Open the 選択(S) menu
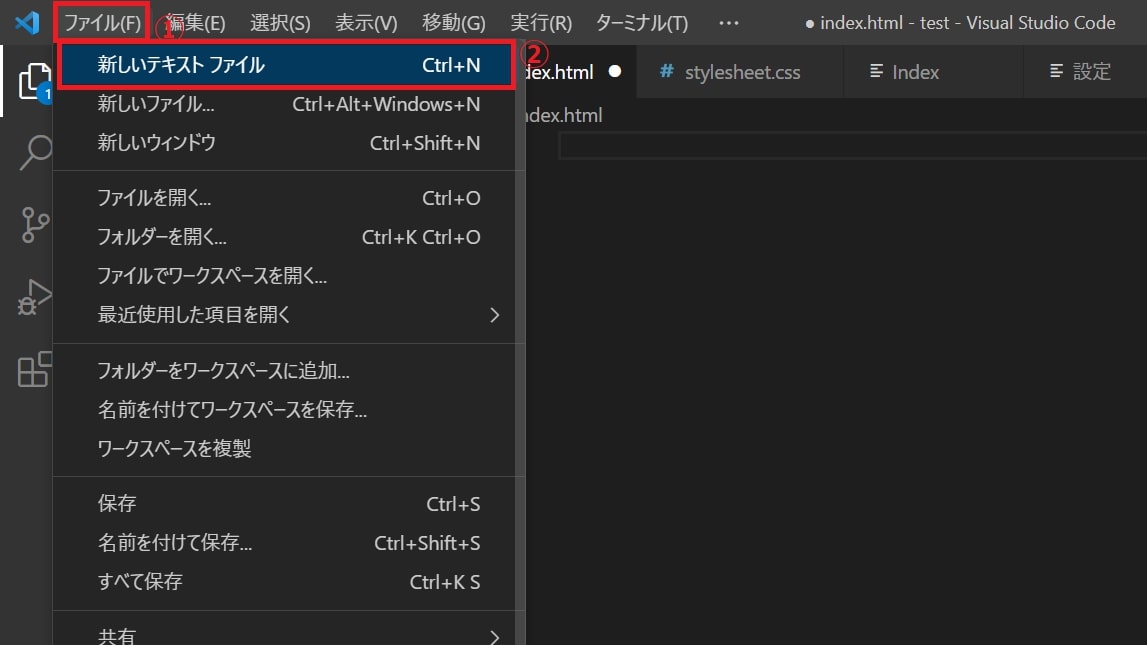 (280, 23)
